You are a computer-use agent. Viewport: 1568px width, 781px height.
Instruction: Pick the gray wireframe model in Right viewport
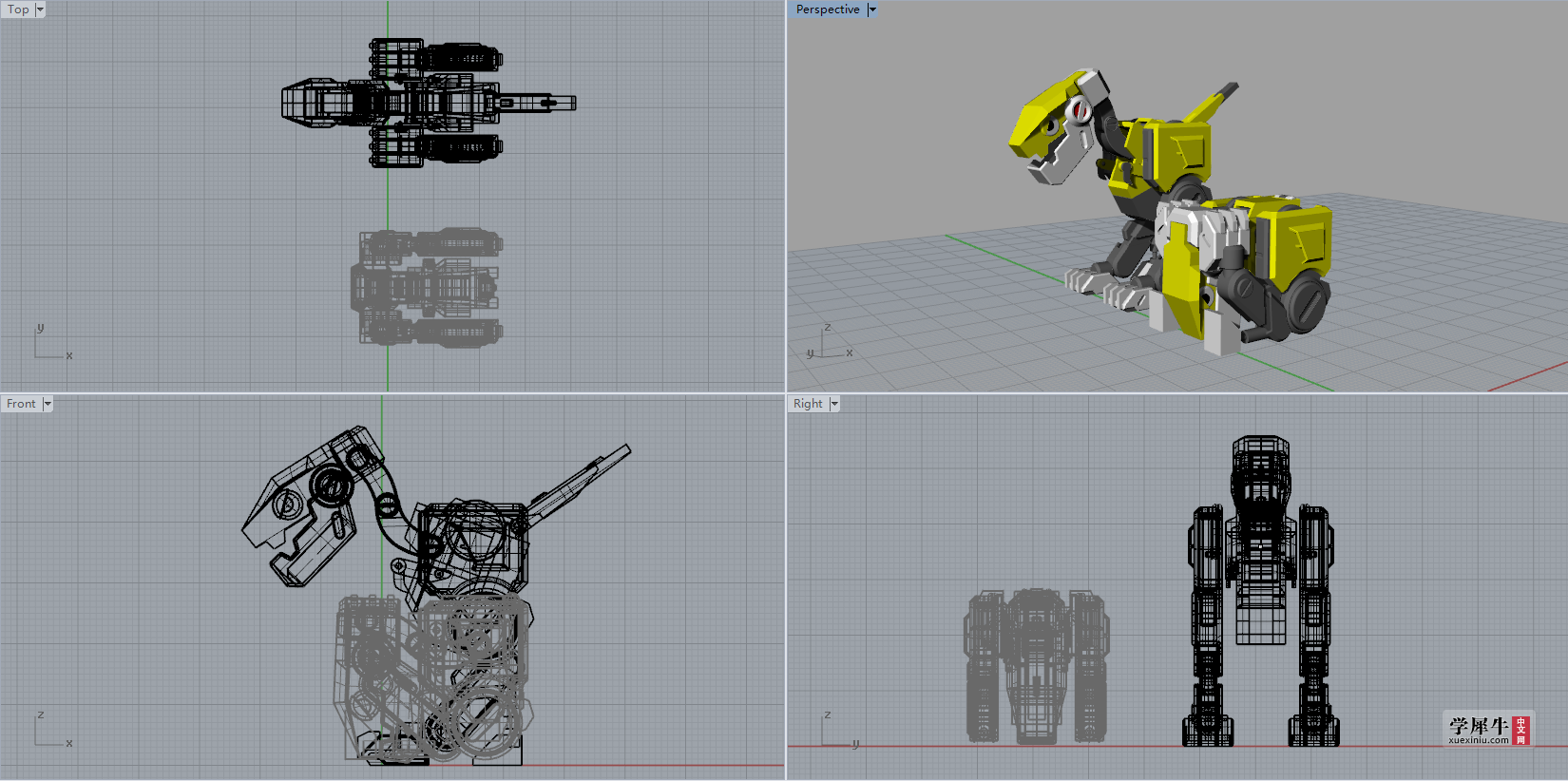click(x=1036, y=666)
